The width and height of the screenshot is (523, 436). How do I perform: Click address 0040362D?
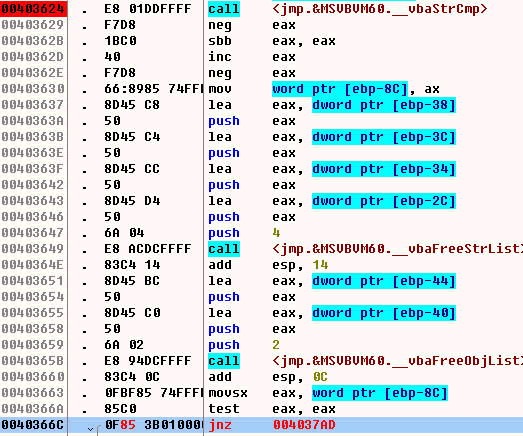[x=33, y=57]
